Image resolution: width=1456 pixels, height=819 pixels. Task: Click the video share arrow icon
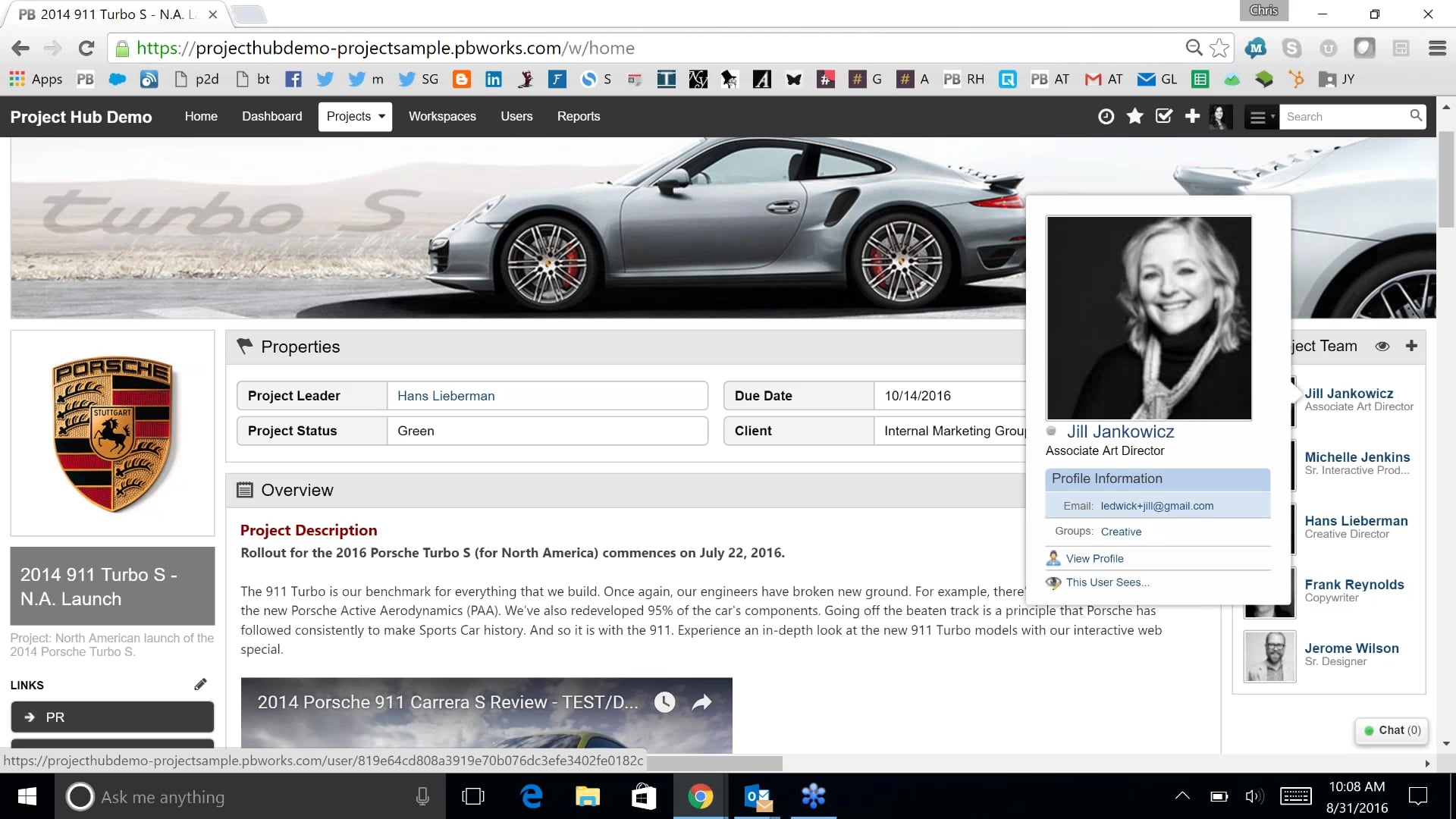pyautogui.click(x=702, y=702)
